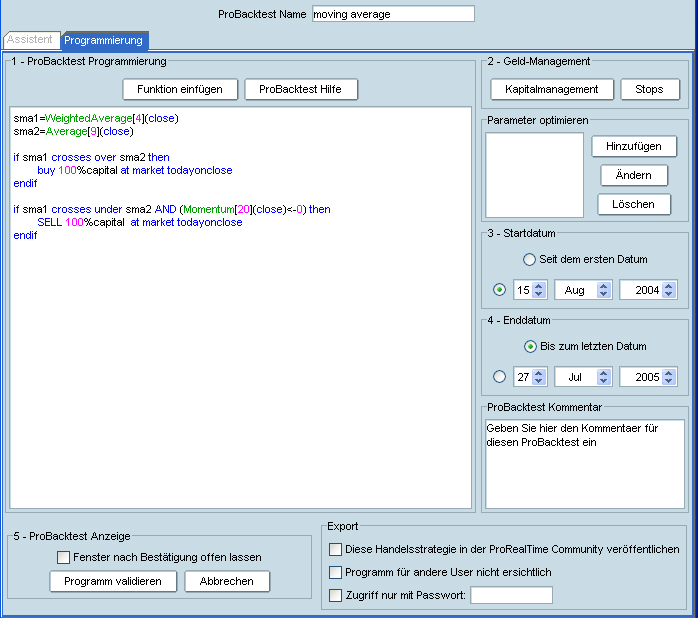The height and width of the screenshot is (618, 698).
Task: Toggle 'Zugriff nur mit Passwort' checkbox
Action: point(335,595)
